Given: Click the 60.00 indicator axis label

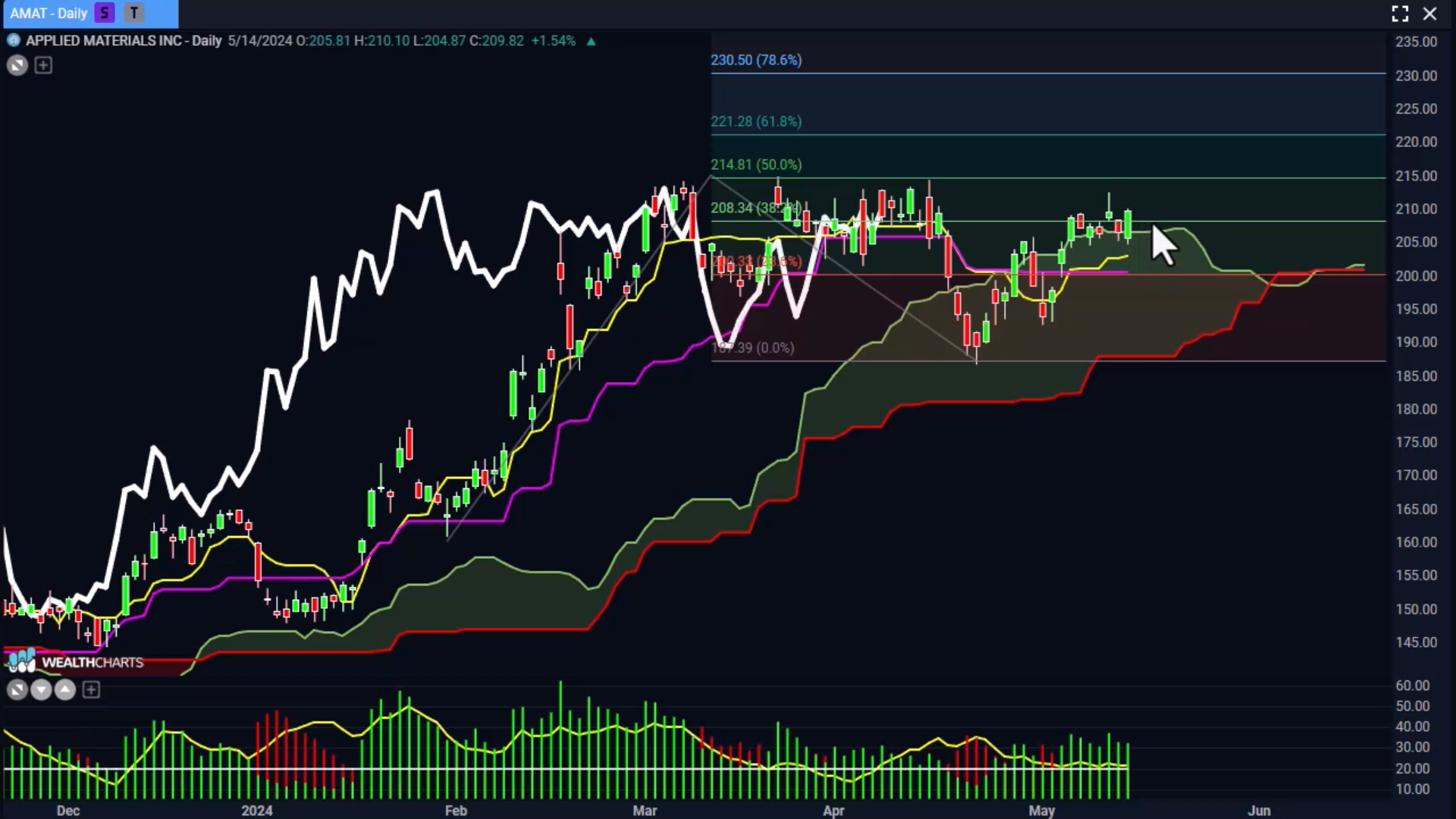Looking at the screenshot, I should click(x=1413, y=686).
